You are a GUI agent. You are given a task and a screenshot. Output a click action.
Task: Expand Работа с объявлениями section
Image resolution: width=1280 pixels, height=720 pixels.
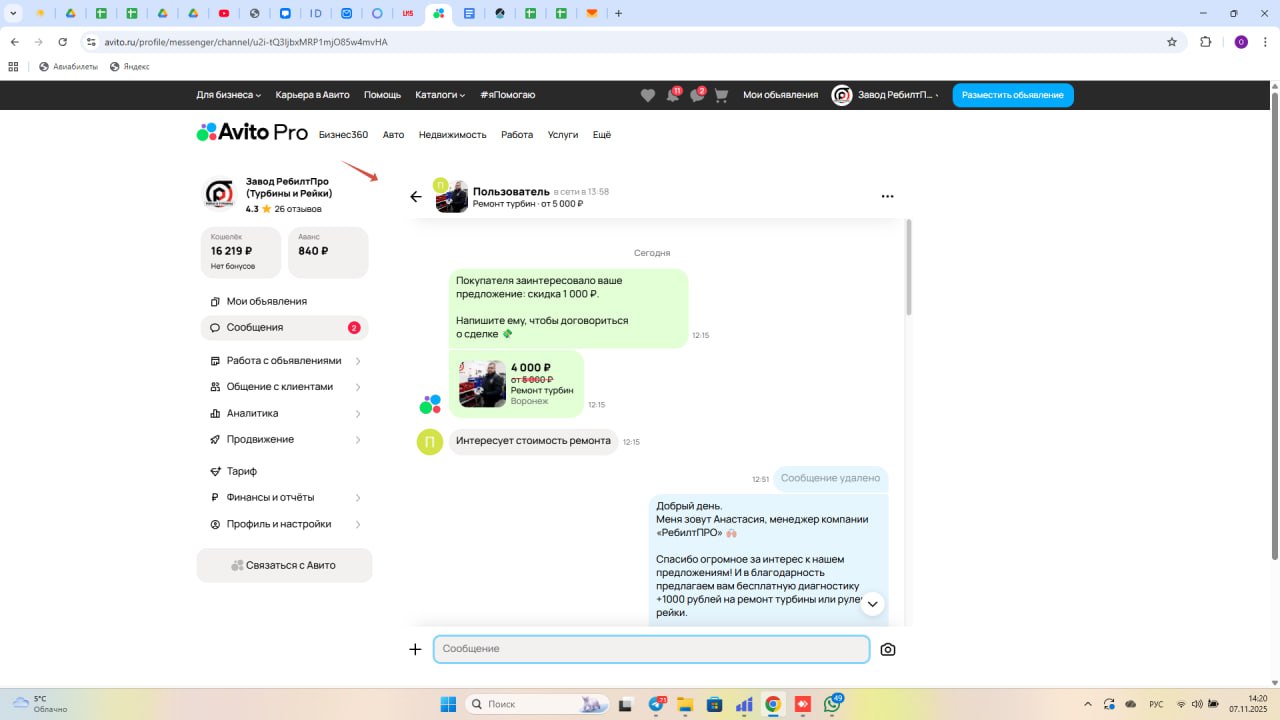point(284,361)
